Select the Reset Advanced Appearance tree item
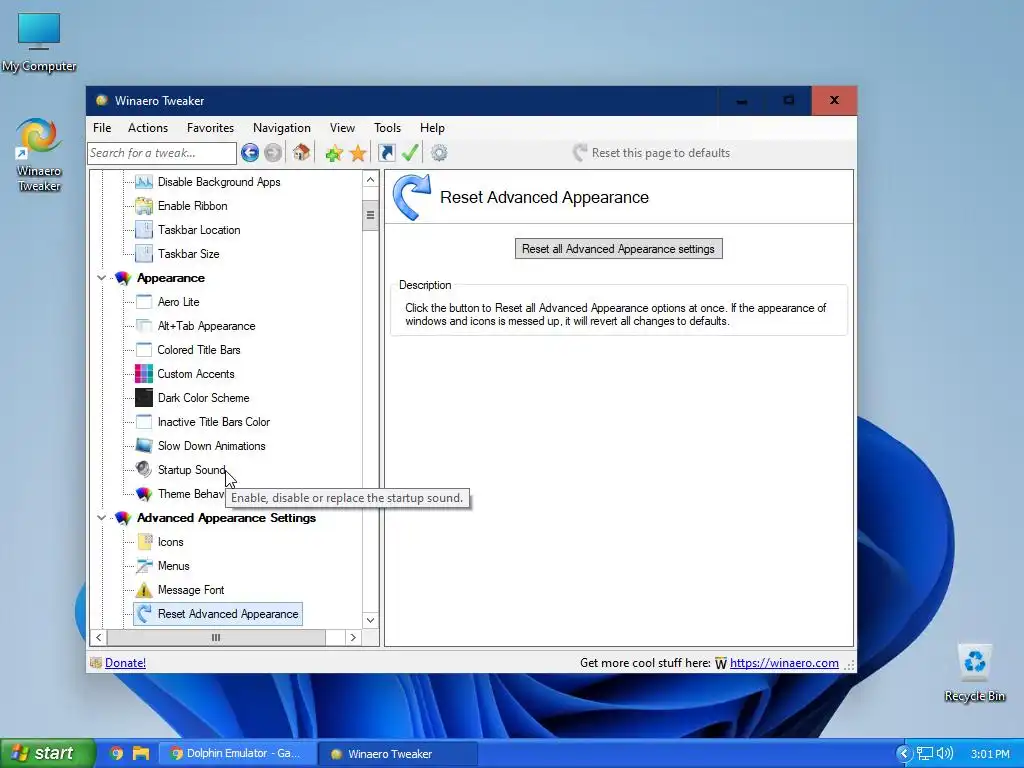Image resolution: width=1024 pixels, height=768 pixels. [218, 614]
